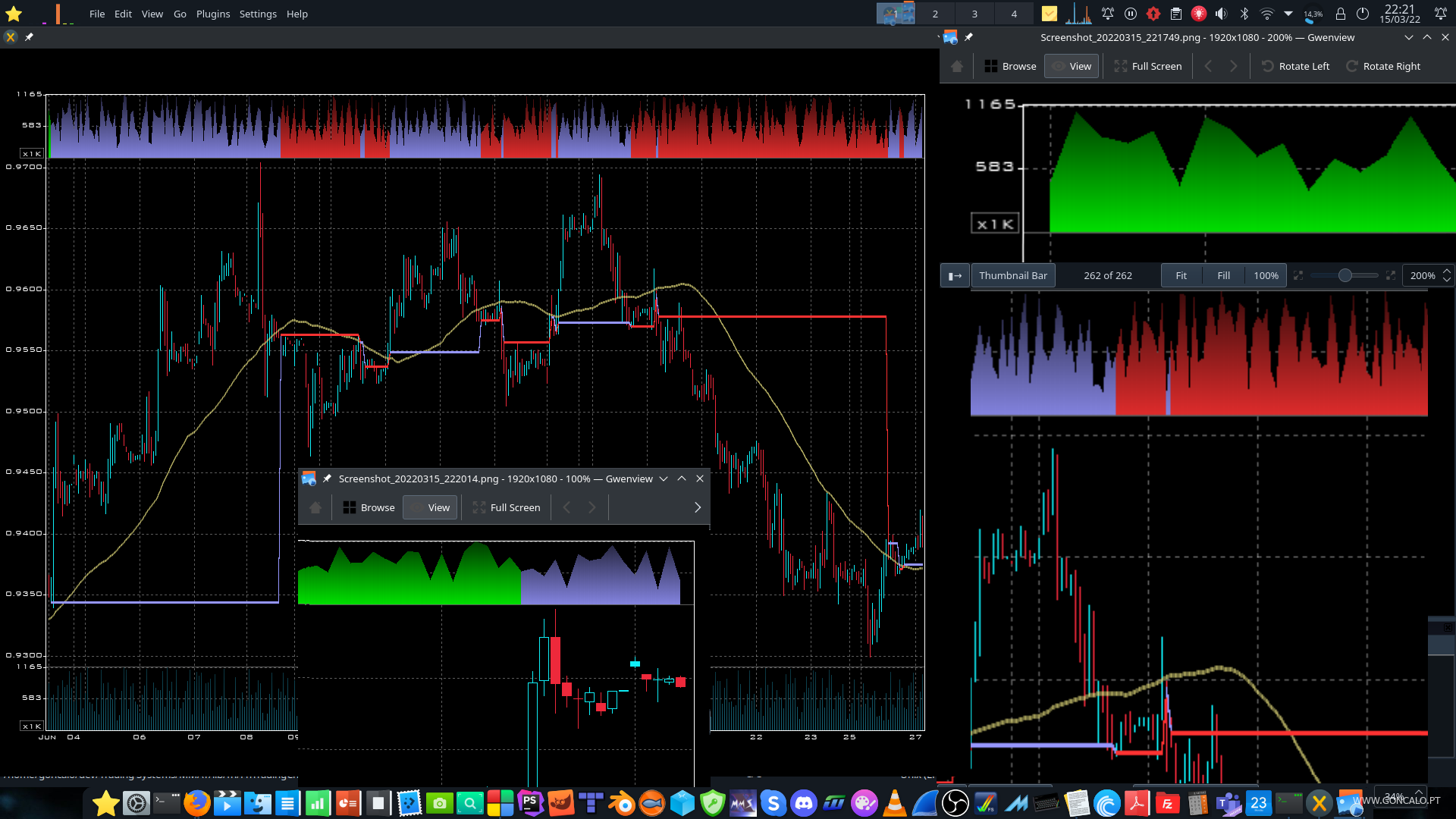Launch FileZilla from the dock
1456x819 pixels.
click(x=1168, y=803)
